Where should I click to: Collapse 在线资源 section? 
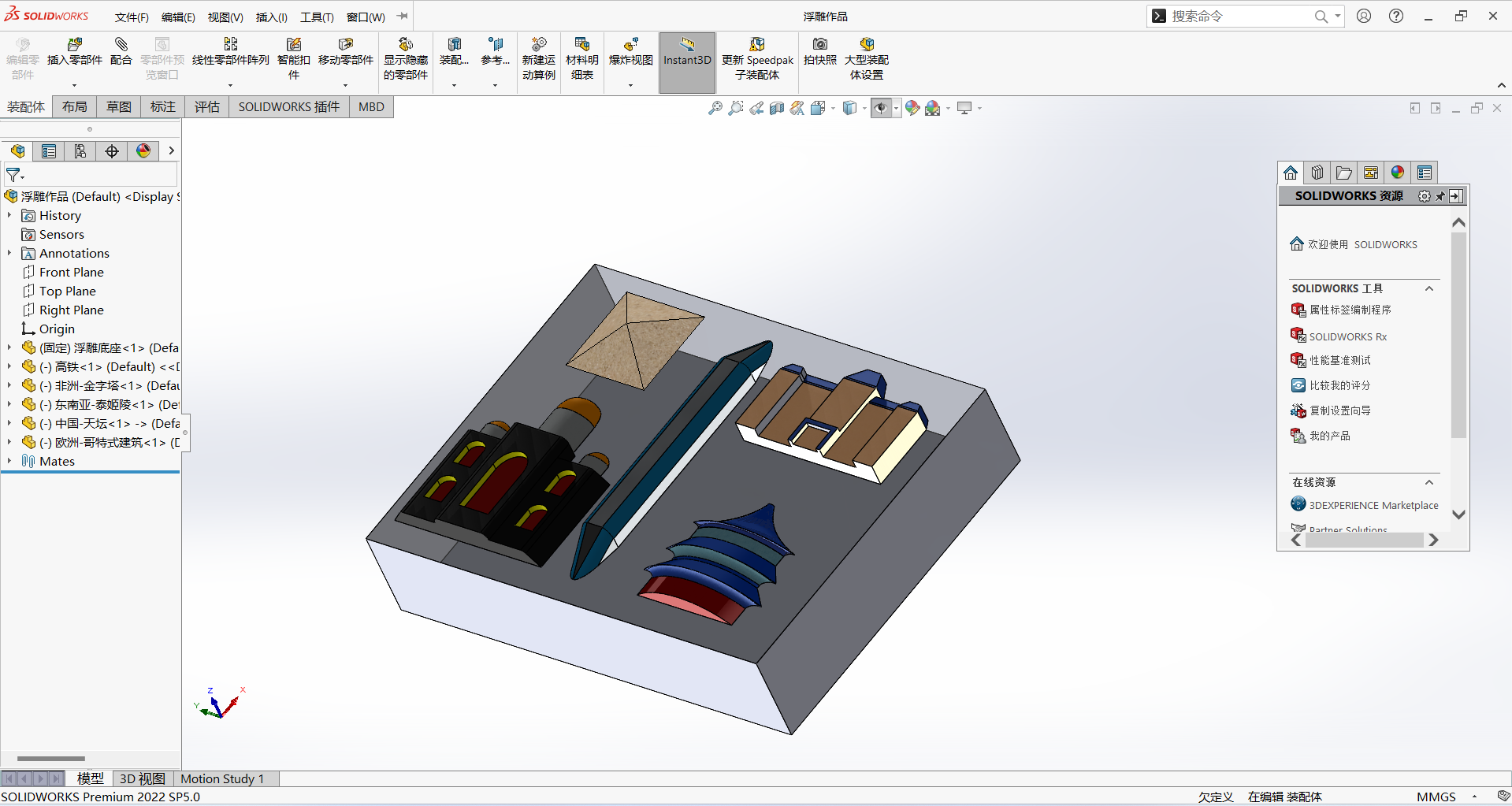point(1429,482)
